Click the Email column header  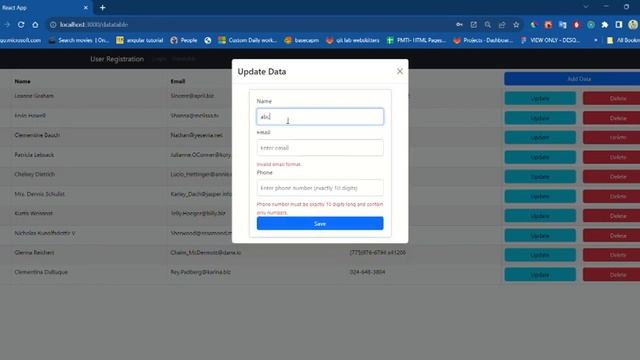click(178, 81)
